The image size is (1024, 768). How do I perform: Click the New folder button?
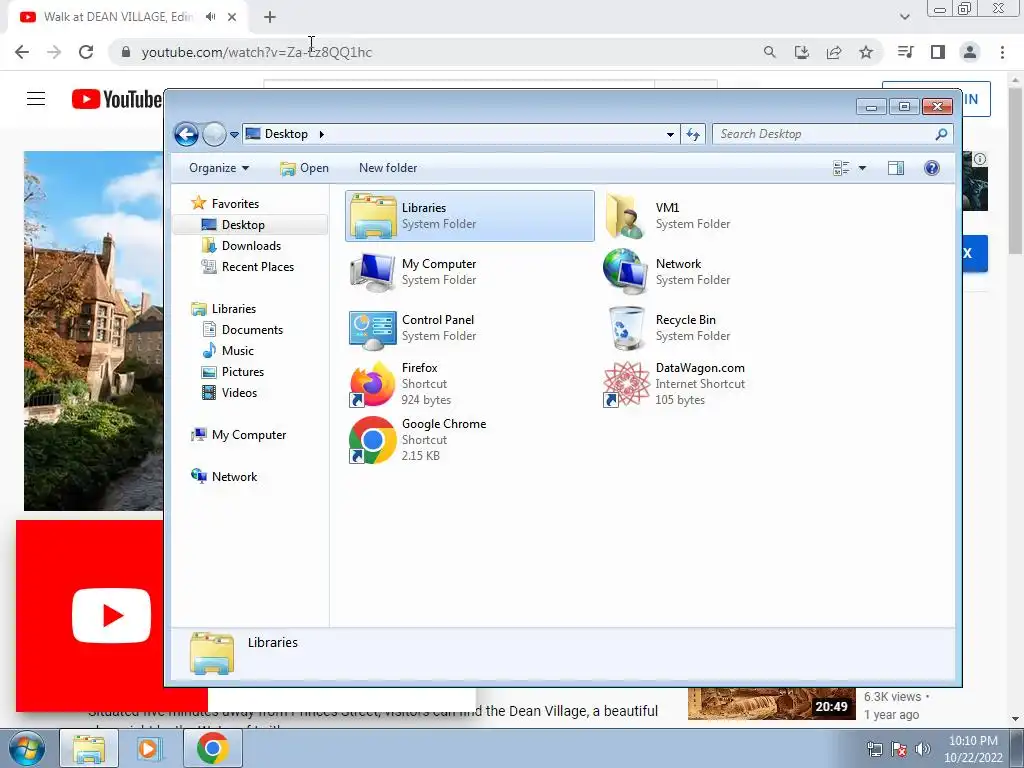pyautogui.click(x=388, y=168)
